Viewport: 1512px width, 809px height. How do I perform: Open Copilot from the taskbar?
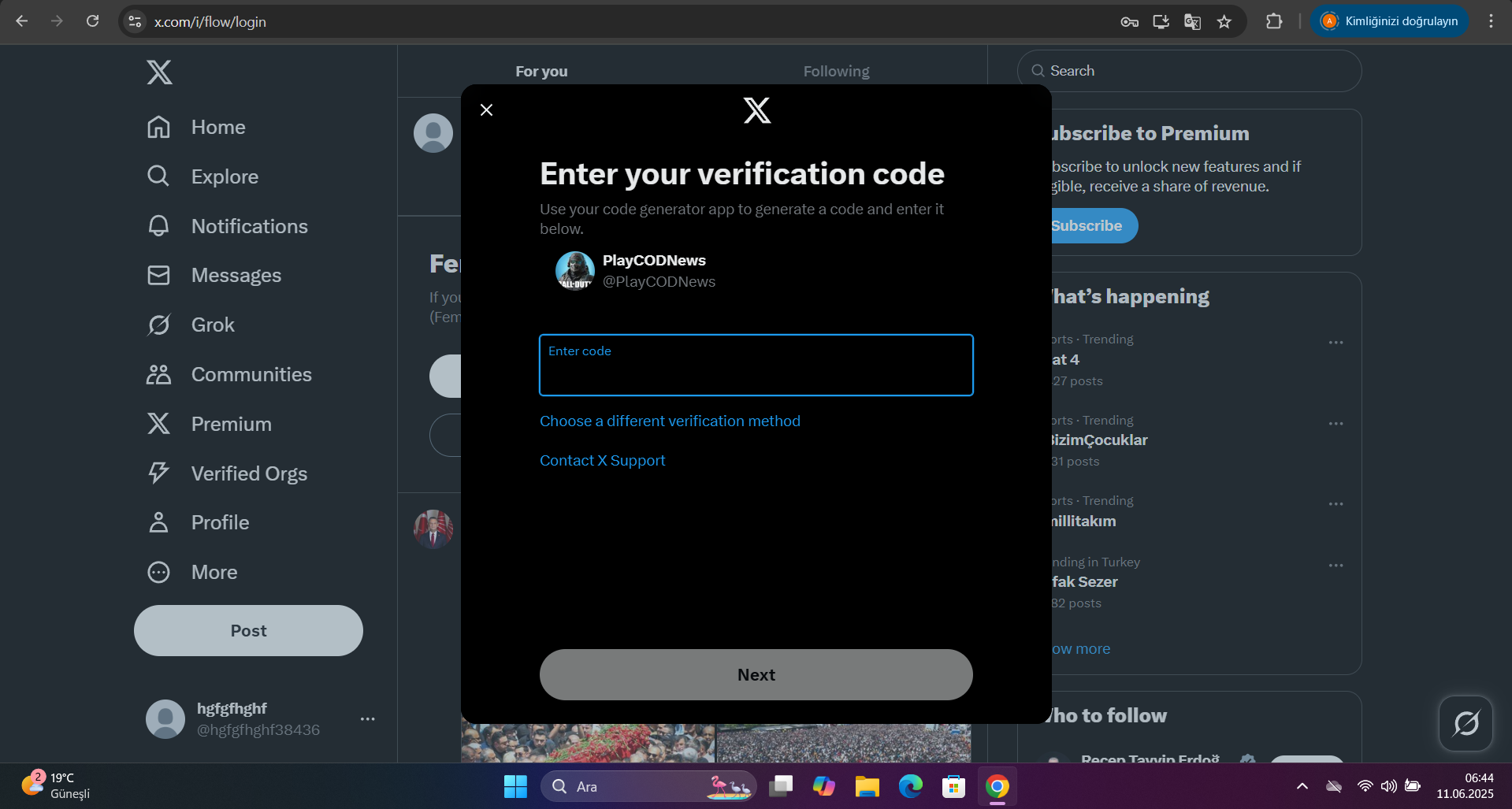824,786
